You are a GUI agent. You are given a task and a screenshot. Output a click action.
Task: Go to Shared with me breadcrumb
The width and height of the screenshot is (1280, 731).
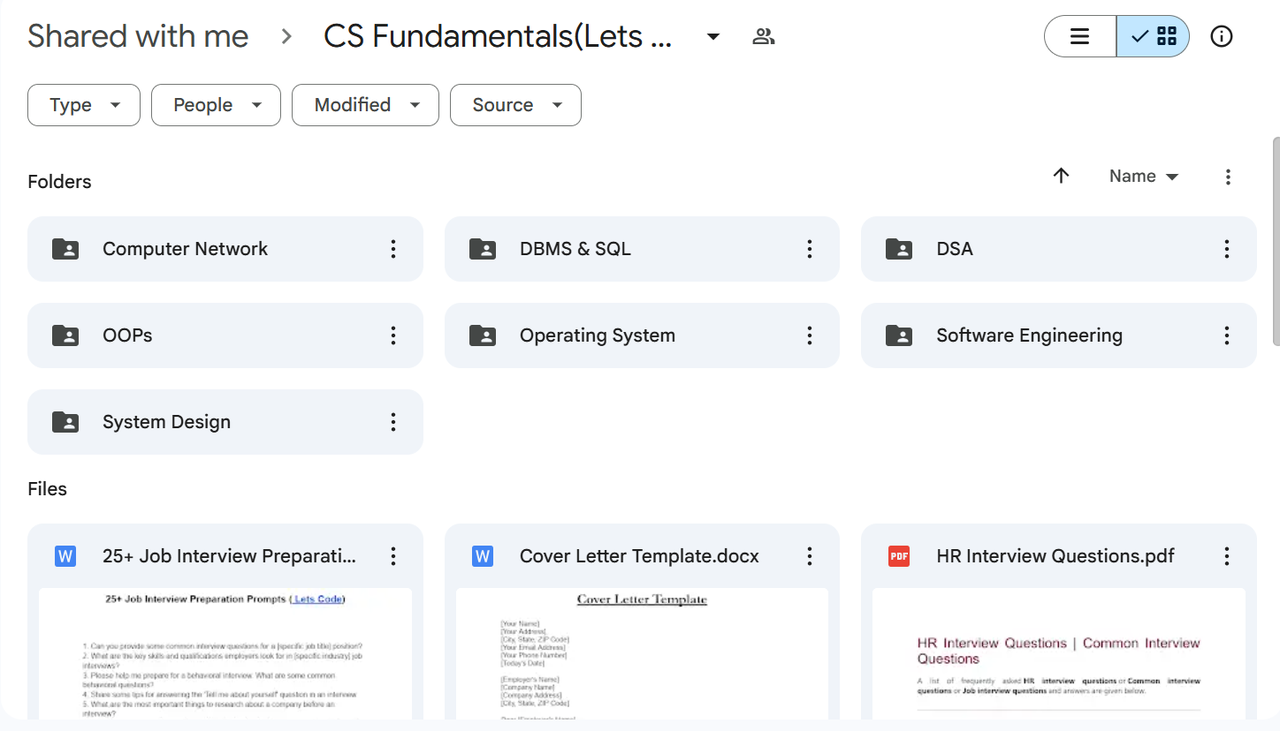(138, 37)
